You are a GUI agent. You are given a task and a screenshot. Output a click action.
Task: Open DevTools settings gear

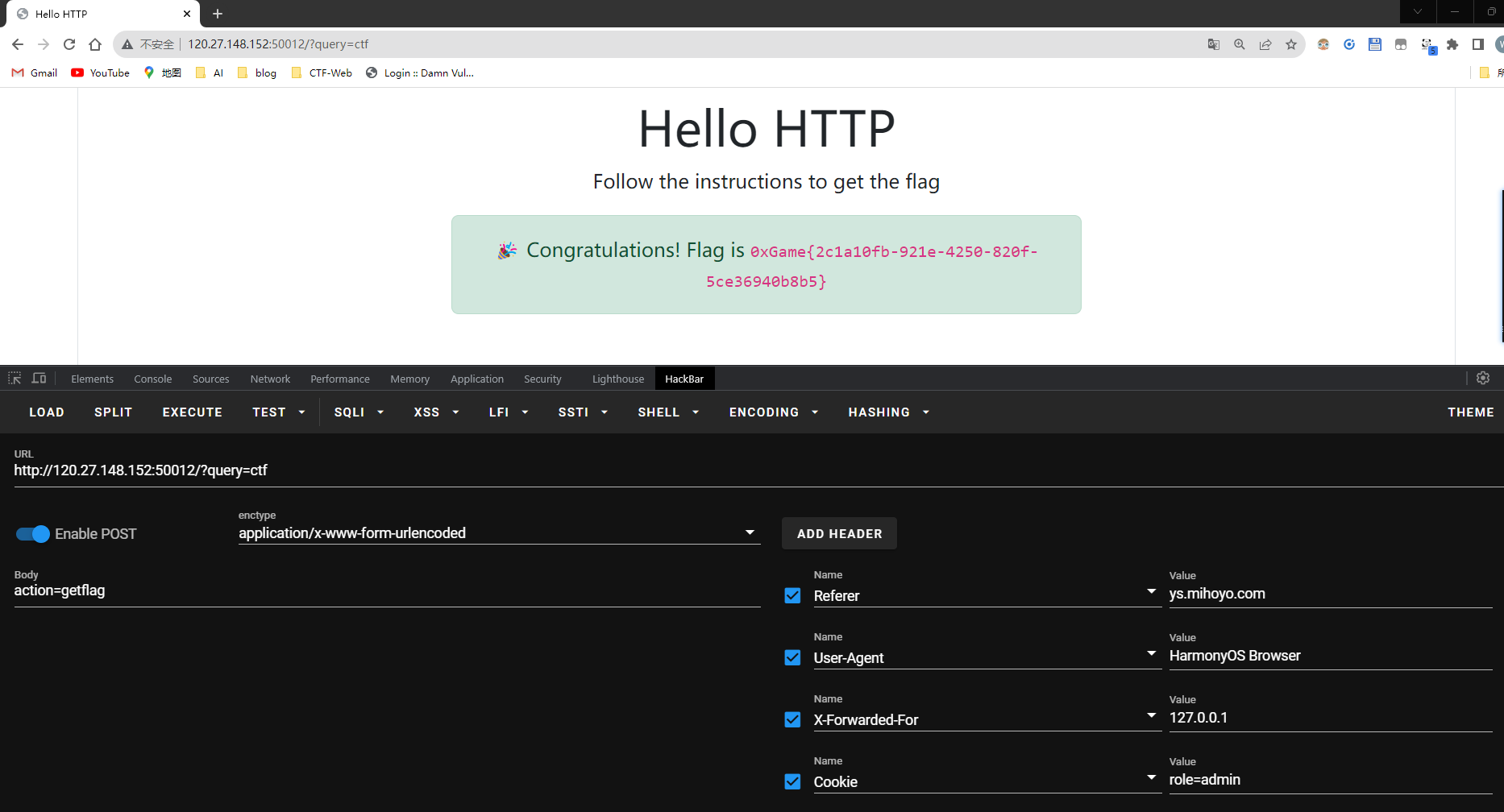pos(1483,378)
